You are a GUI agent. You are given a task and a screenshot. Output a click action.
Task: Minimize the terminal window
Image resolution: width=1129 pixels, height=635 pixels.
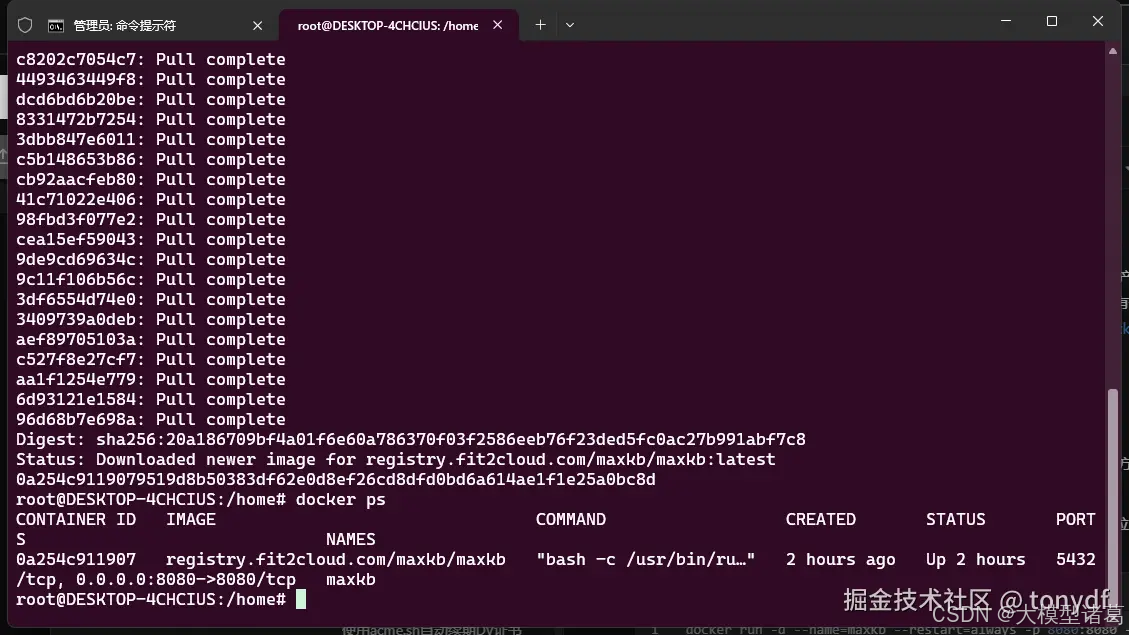(1006, 21)
